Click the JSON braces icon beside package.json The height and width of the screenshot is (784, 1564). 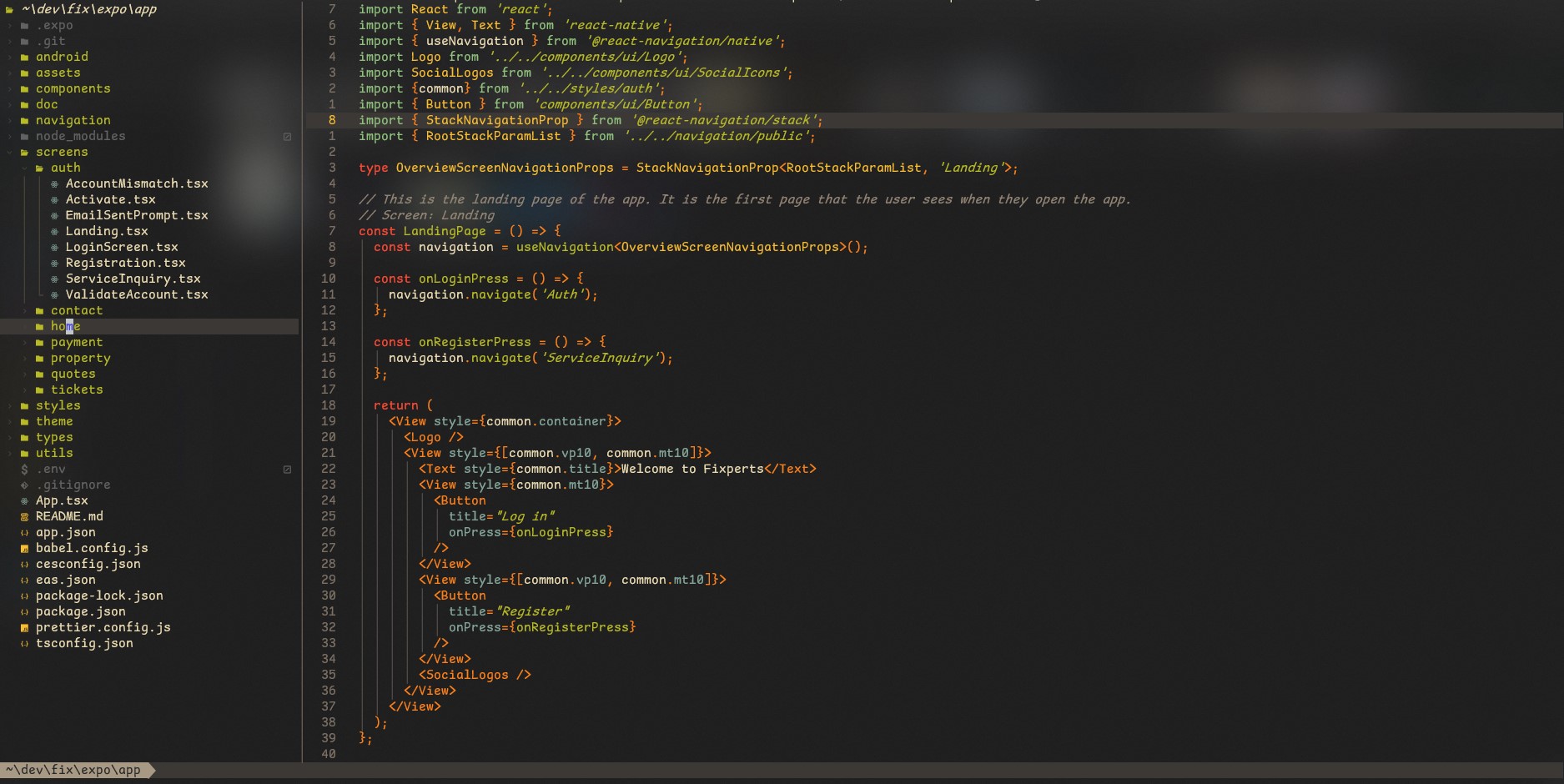[24, 612]
